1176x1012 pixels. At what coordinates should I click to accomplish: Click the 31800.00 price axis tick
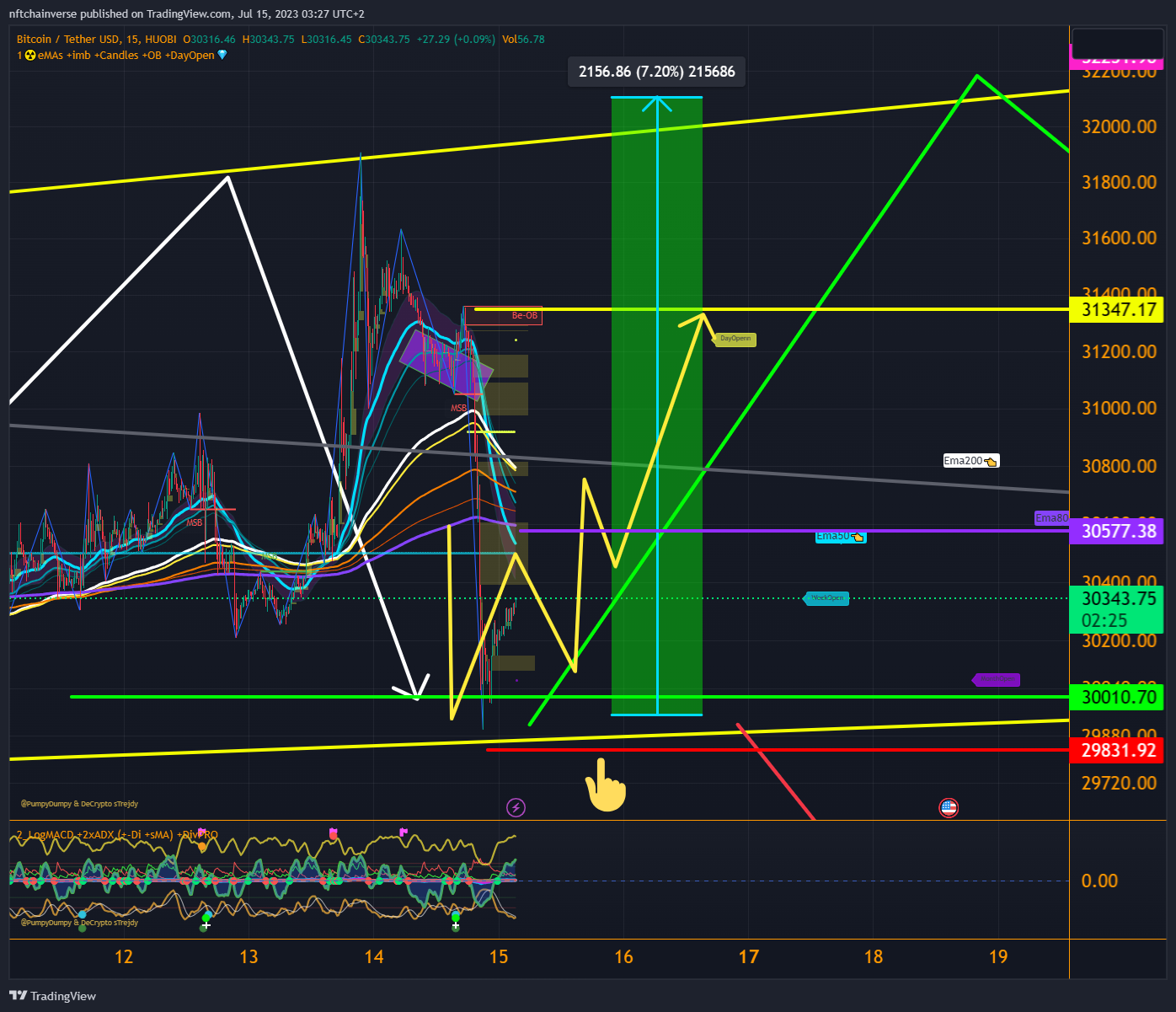(1119, 182)
